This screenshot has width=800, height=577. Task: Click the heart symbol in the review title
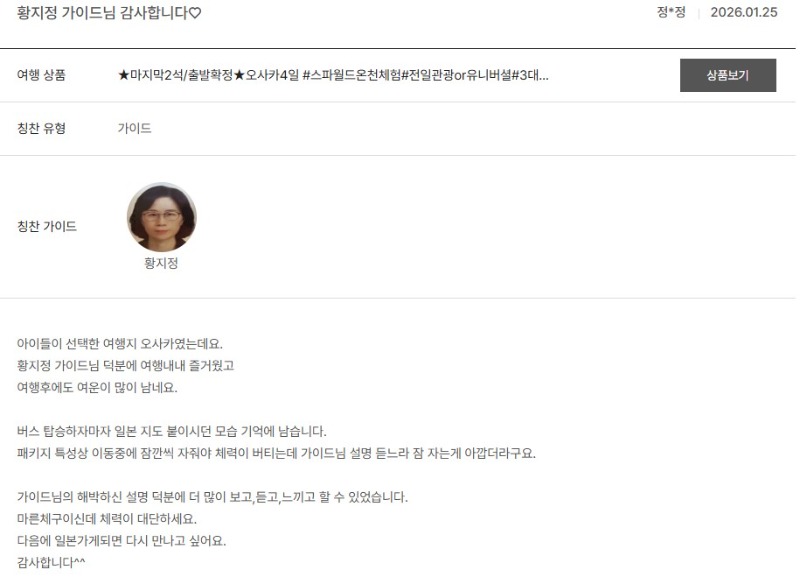[195, 13]
